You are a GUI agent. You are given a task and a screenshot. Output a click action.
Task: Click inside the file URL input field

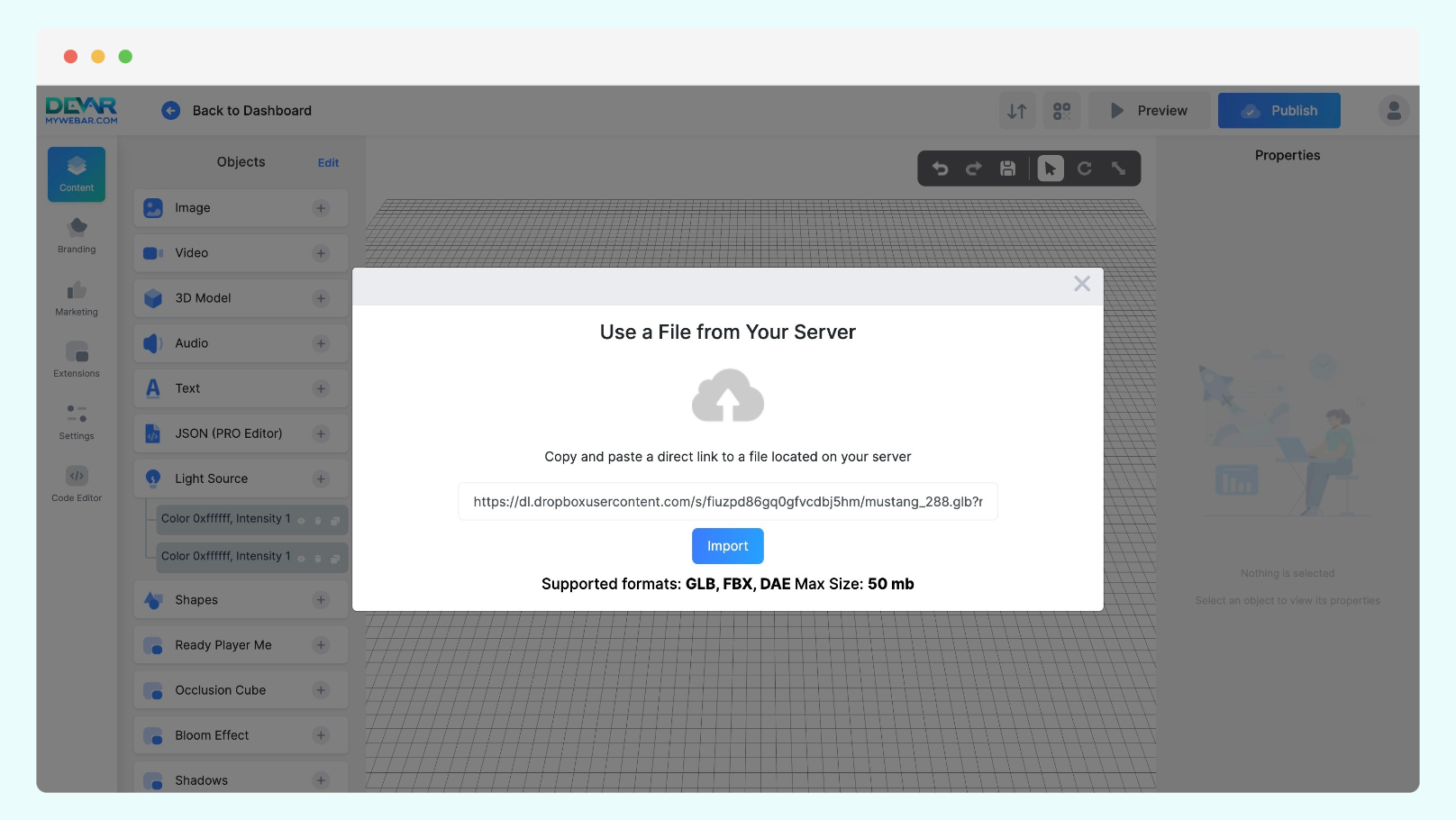pos(727,501)
